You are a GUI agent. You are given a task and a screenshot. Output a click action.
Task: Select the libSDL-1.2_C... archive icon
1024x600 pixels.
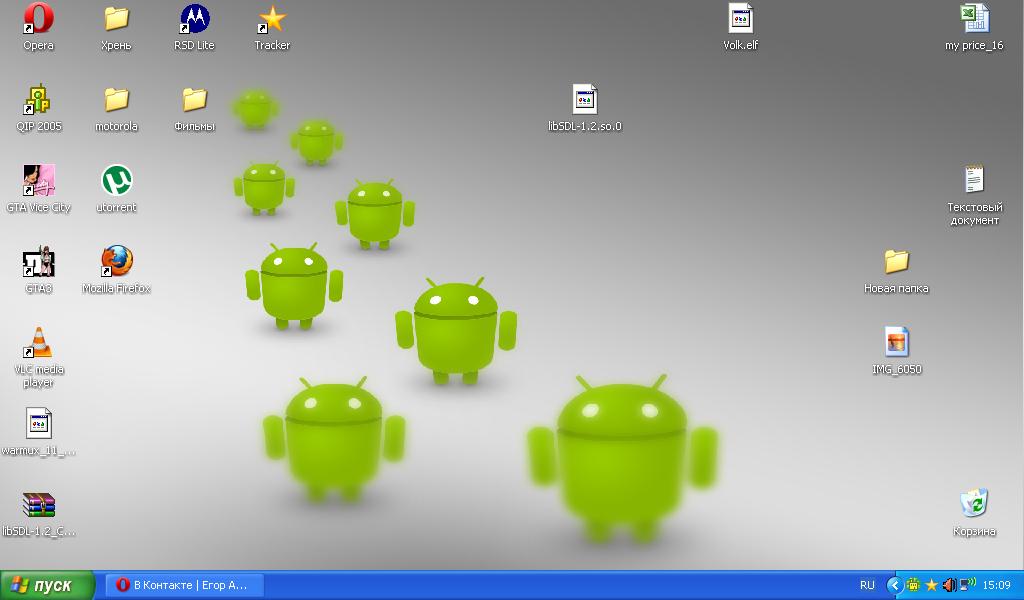[x=39, y=505]
